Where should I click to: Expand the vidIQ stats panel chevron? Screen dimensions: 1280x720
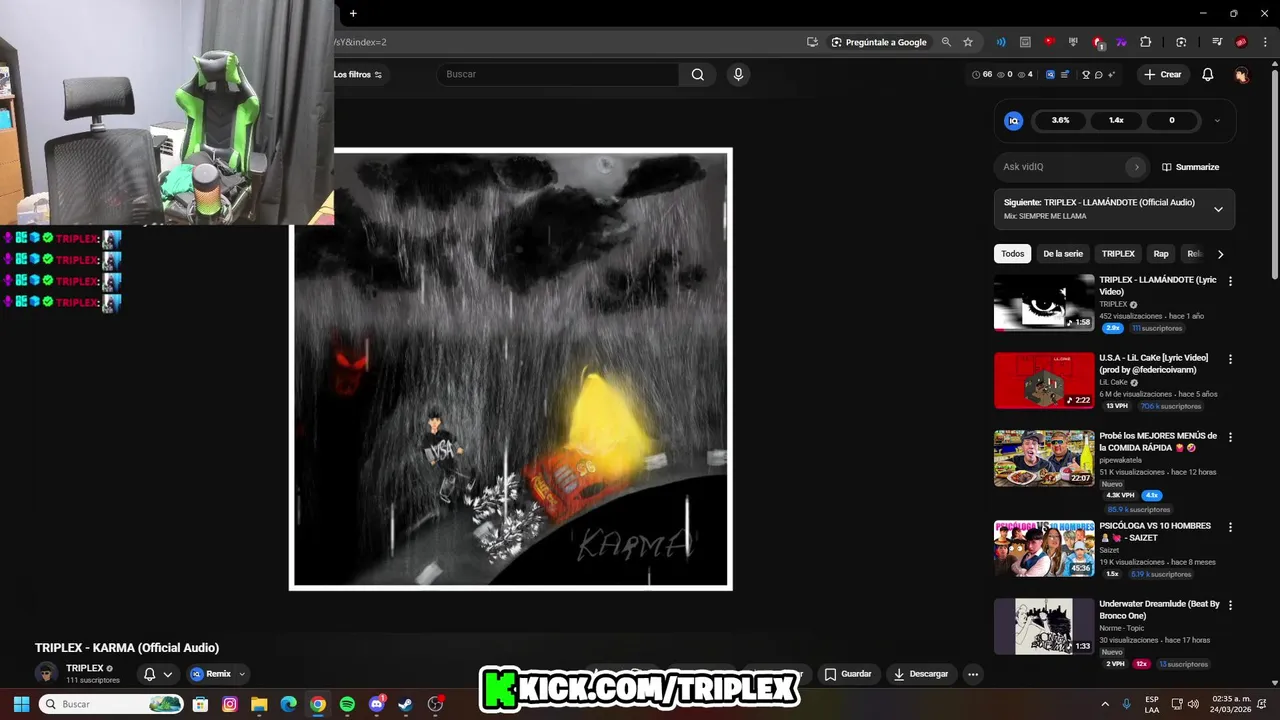(1217, 120)
